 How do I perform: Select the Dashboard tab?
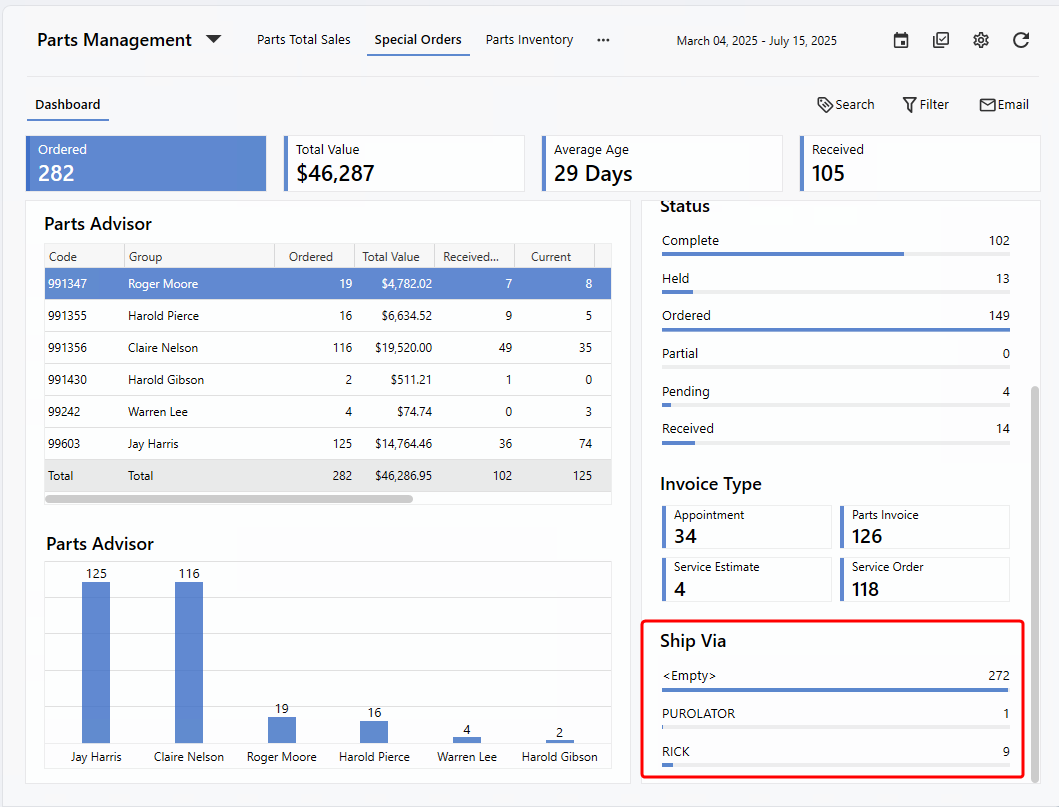(68, 105)
